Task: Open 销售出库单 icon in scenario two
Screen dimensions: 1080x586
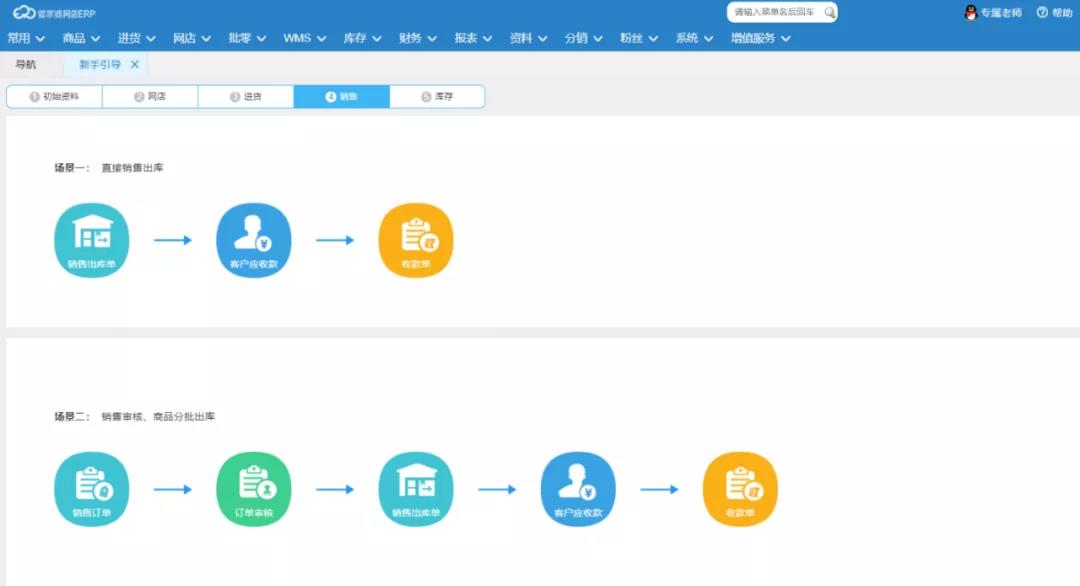Action: coord(415,489)
